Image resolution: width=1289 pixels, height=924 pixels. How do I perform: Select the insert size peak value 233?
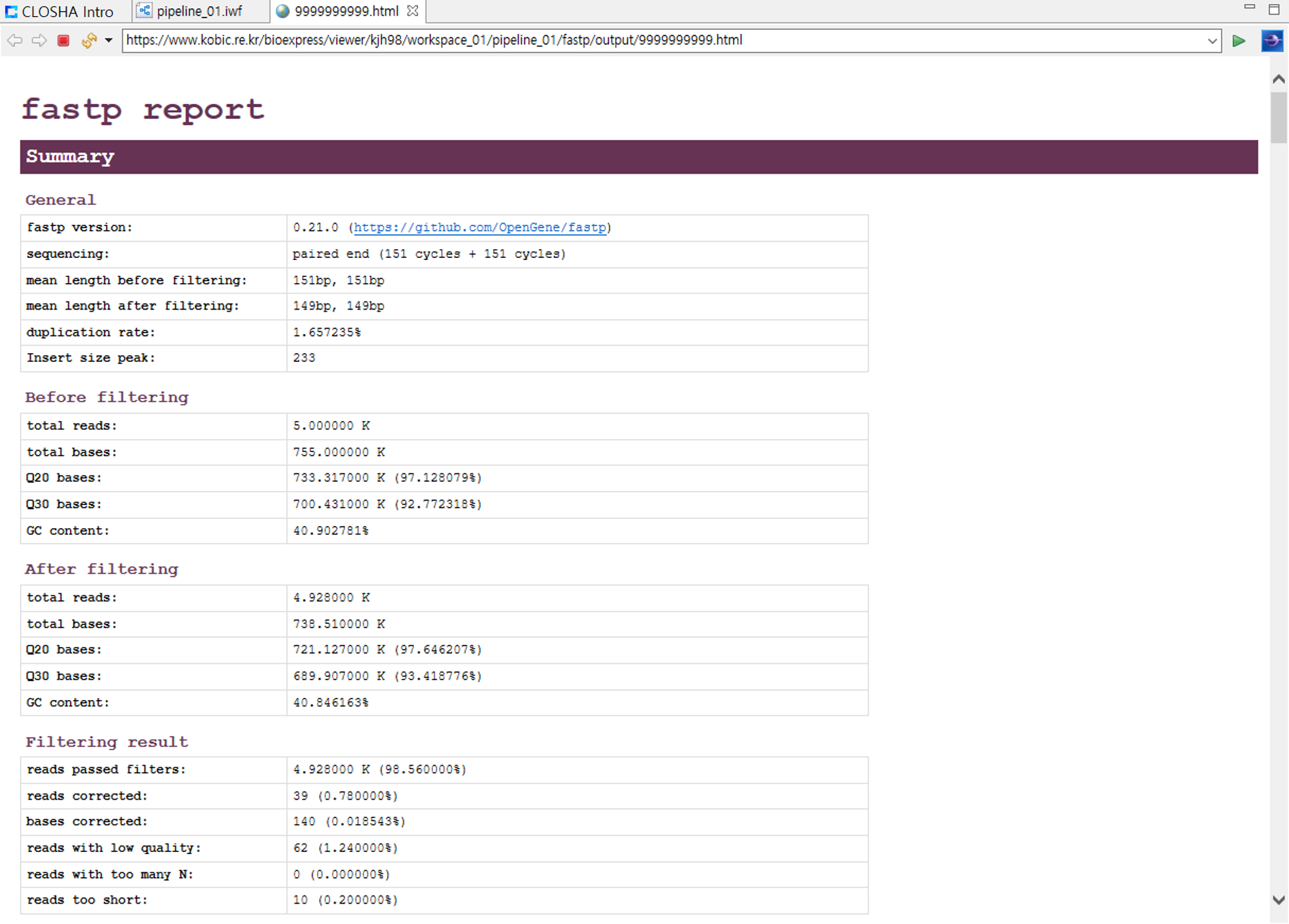(304, 358)
